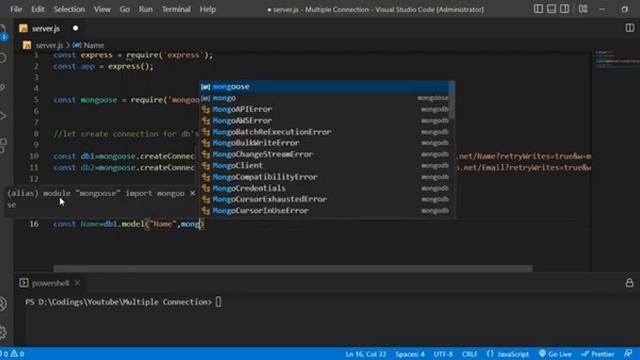Choose MongoBatchReExecutionError suggestion
640x360 pixels.
coord(324,132)
